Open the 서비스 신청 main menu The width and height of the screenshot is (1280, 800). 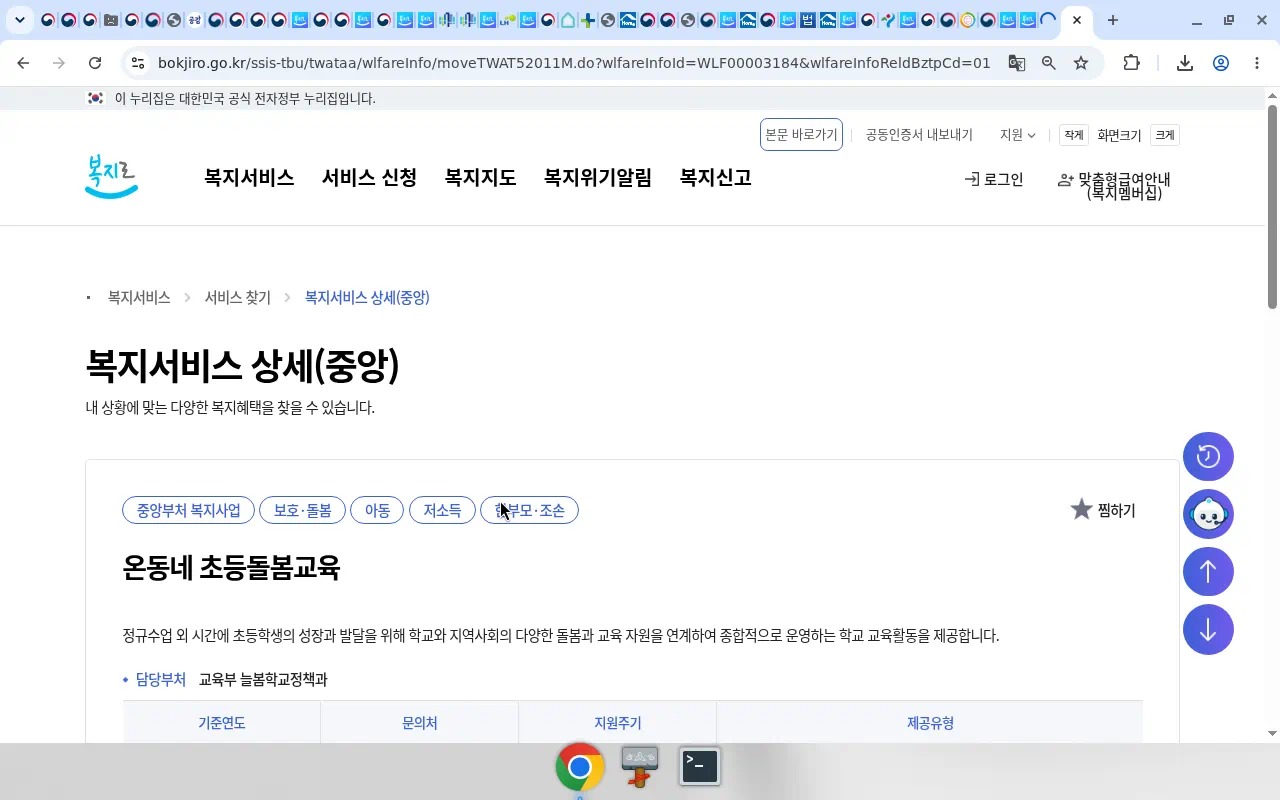(x=369, y=178)
